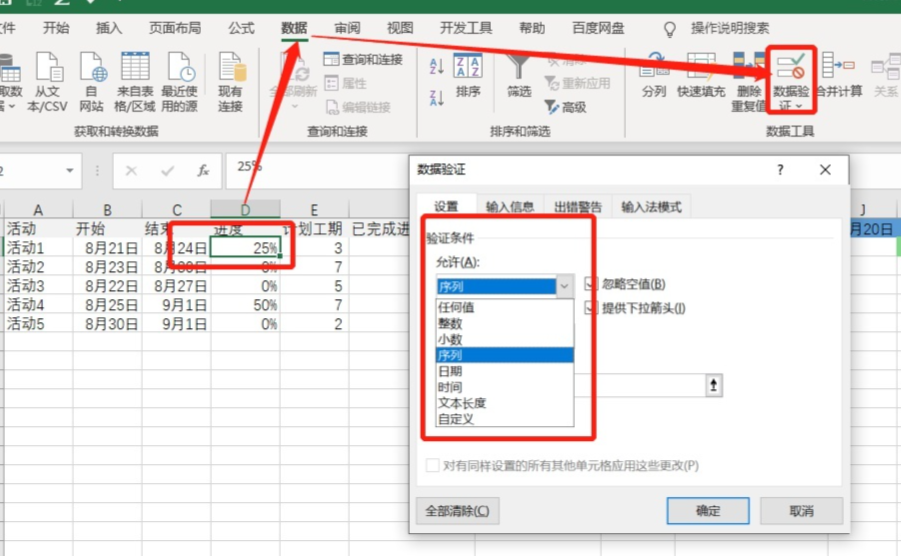Image resolution: width=901 pixels, height=556 pixels.
Task: Select the 活动5 cell
Action: click(x=38, y=324)
